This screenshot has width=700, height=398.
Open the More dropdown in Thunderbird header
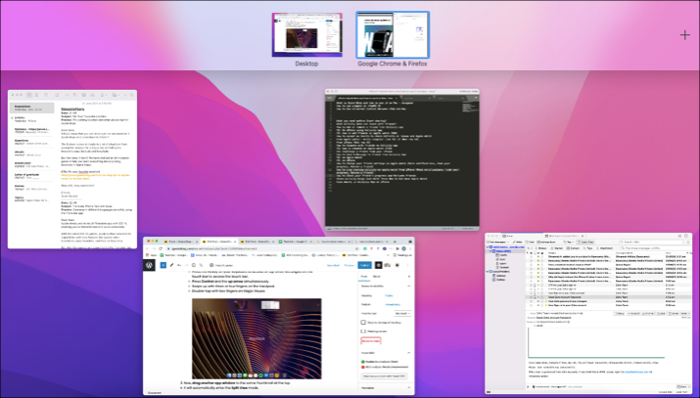click(685, 313)
